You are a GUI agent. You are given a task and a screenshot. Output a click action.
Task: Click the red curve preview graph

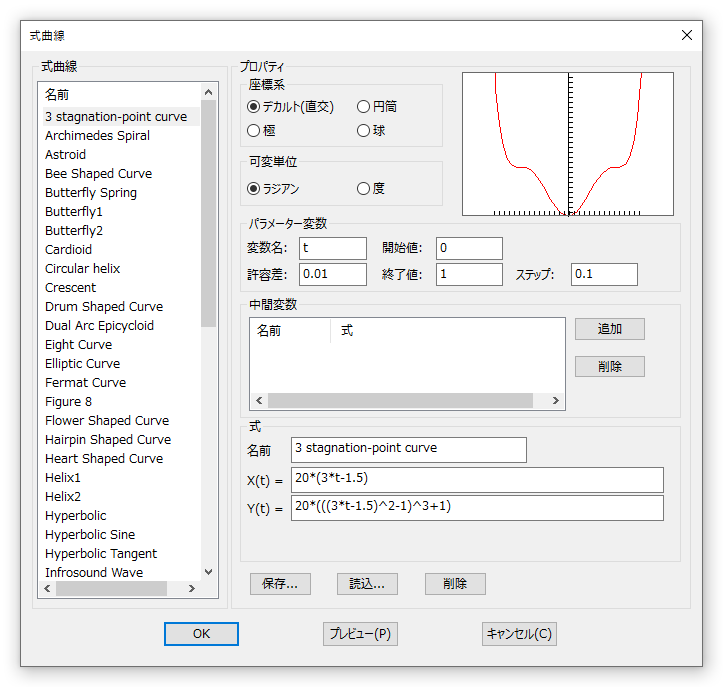568,144
